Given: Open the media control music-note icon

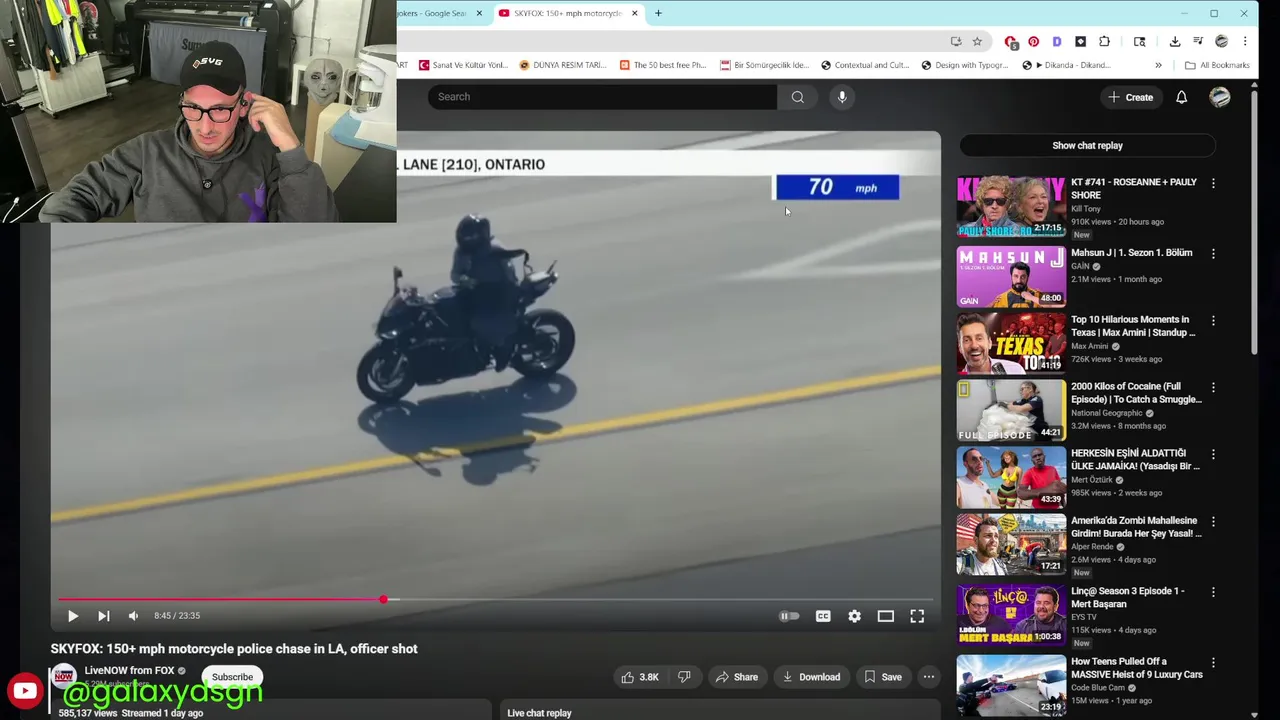Looking at the screenshot, I should coord(1198,41).
